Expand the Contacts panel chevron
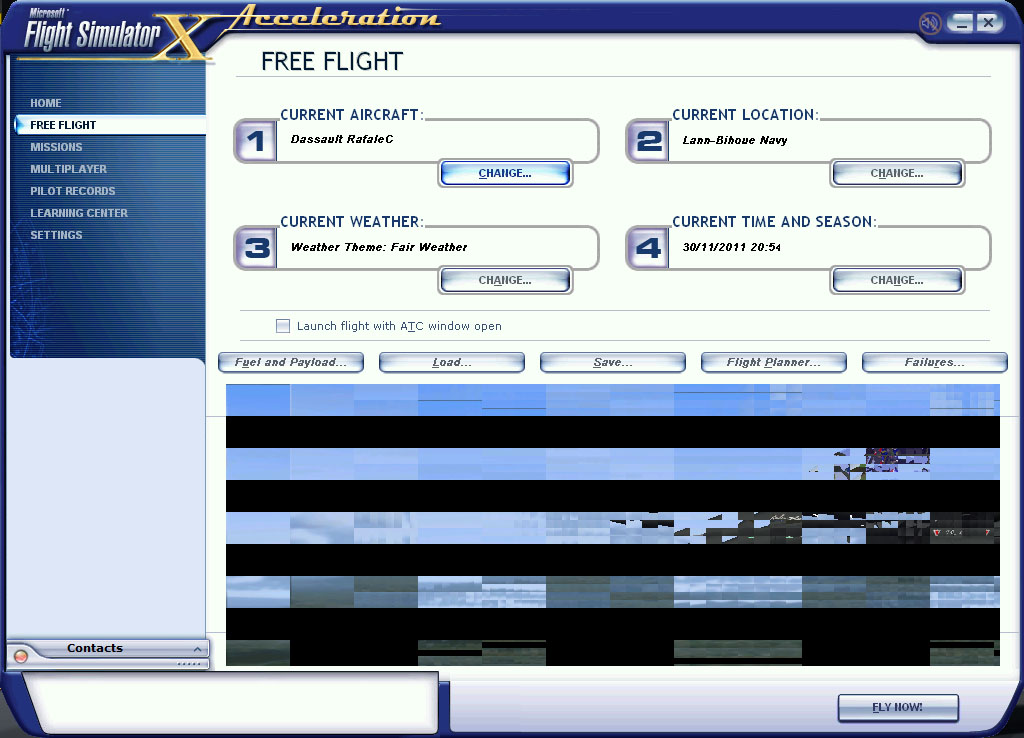Screen dimensions: 1024x738 (x=197, y=649)
